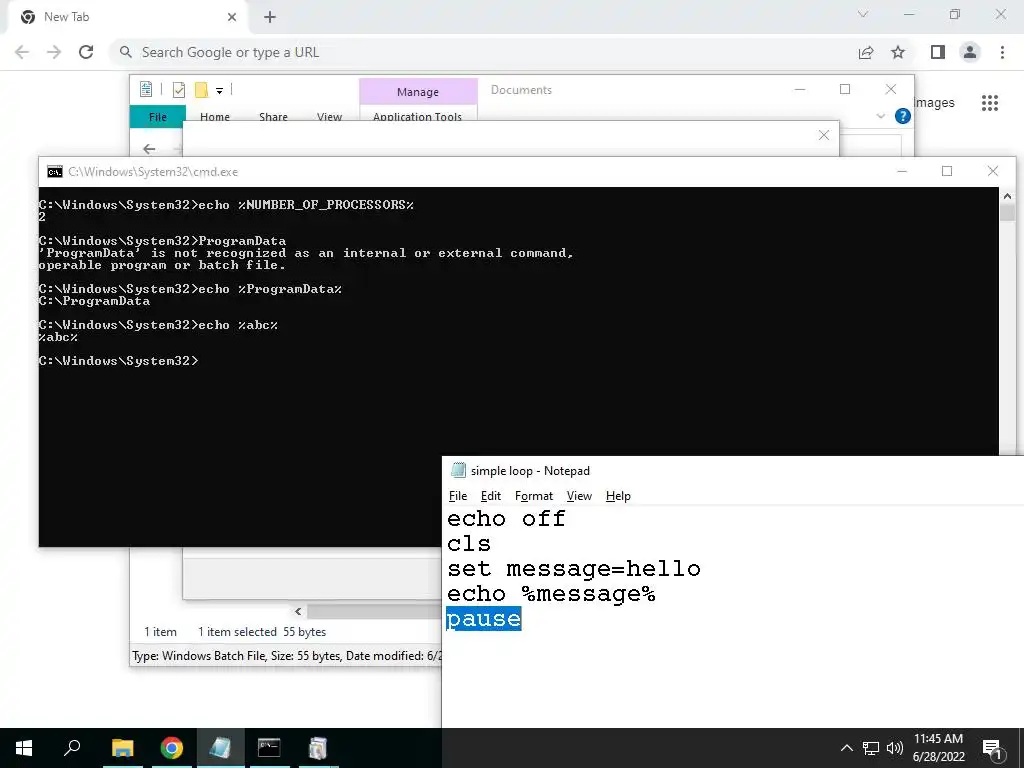The height and width of the screenshot is (768, 1024).
Task: Reload the Chrome page
Action: [86, 52]
